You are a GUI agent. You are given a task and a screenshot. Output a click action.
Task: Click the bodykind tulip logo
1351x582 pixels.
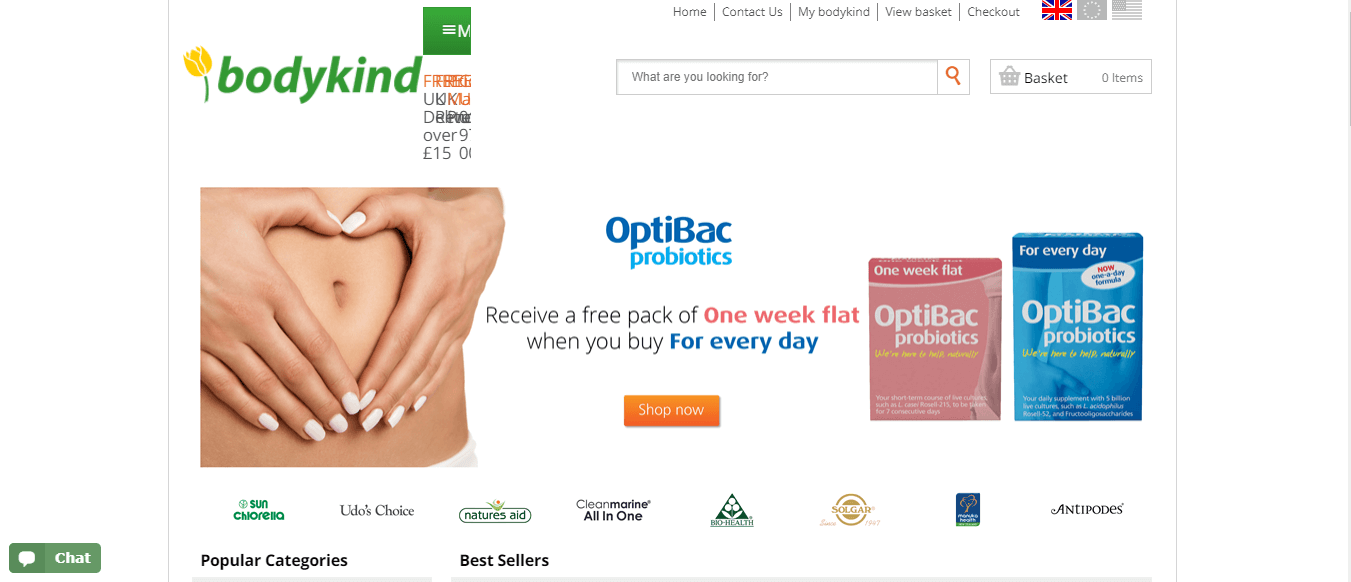pos(303,75)
